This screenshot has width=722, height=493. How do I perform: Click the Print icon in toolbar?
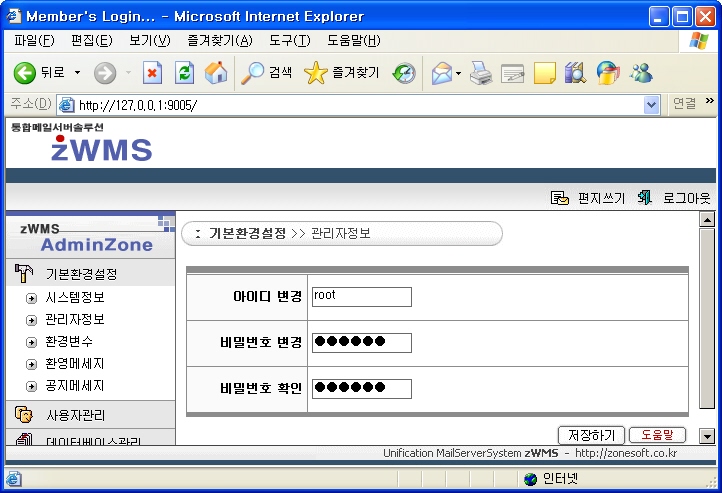(481, 73)
